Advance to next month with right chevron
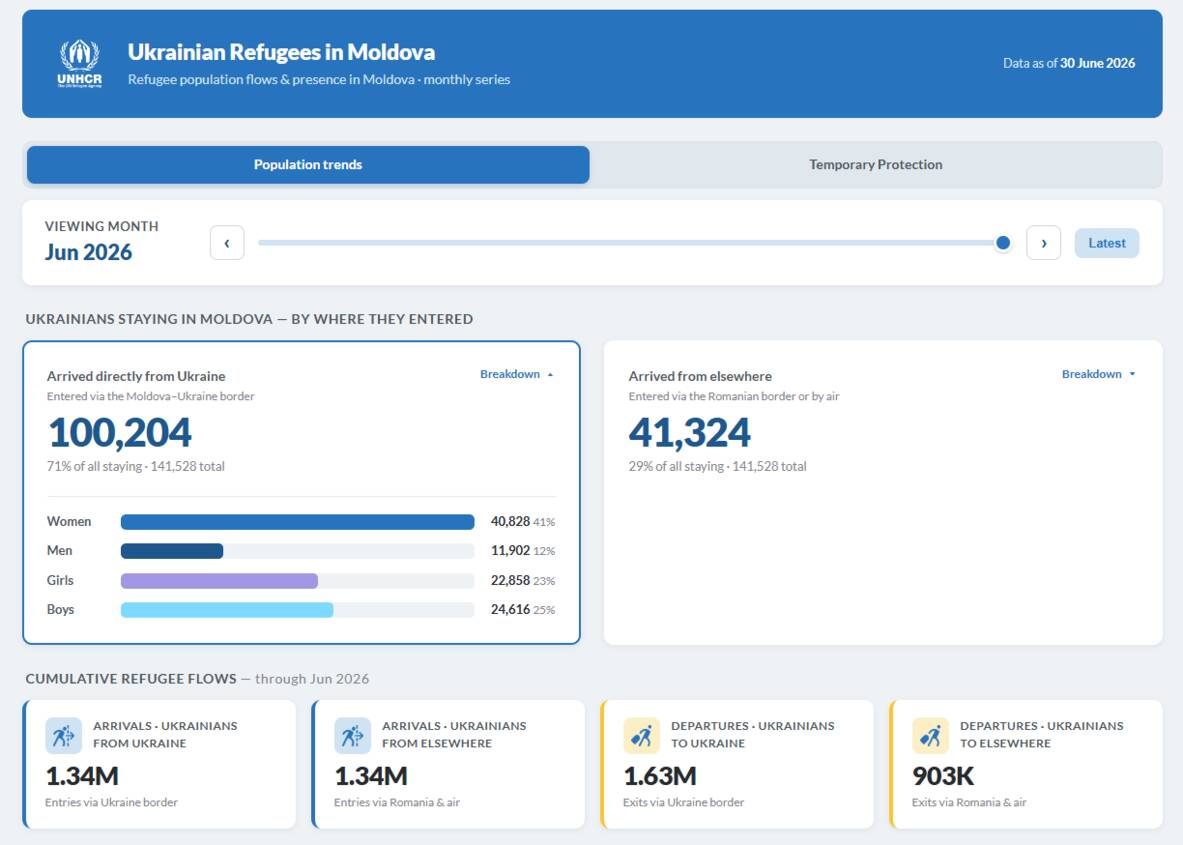 pos(1043,243)
